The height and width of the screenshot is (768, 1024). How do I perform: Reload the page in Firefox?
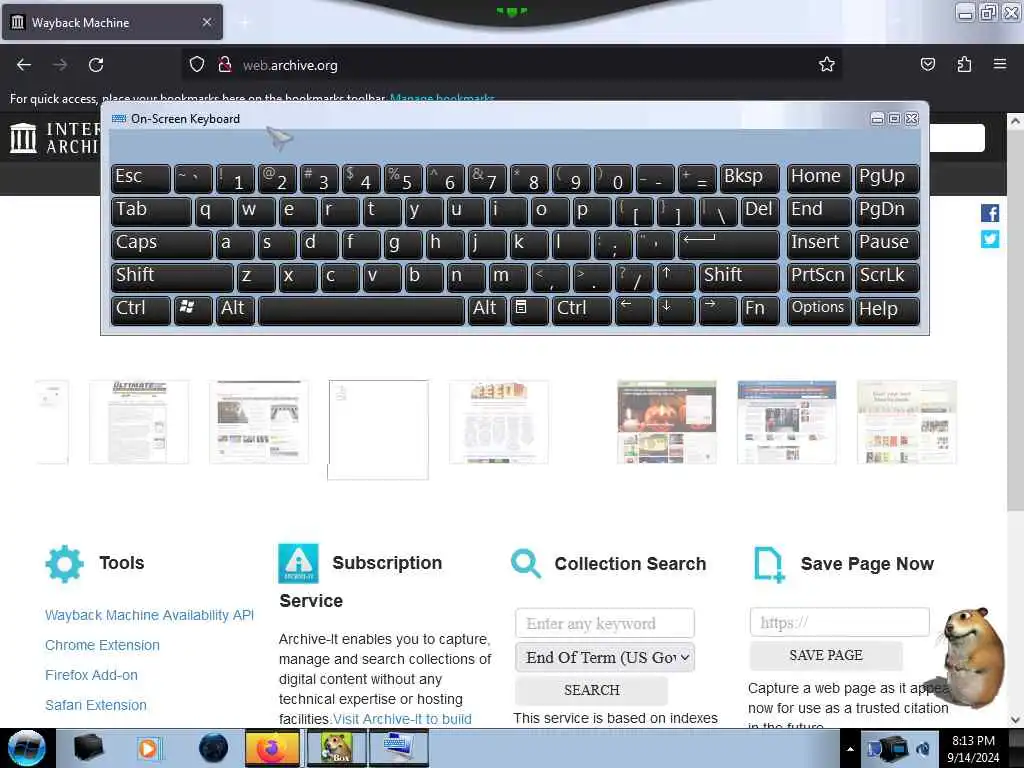click(x=96, y=65)
